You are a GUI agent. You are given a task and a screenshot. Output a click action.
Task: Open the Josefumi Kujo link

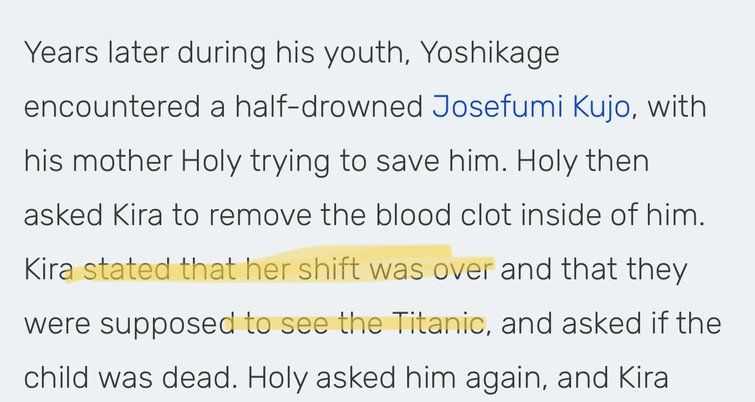click(531, 107)
